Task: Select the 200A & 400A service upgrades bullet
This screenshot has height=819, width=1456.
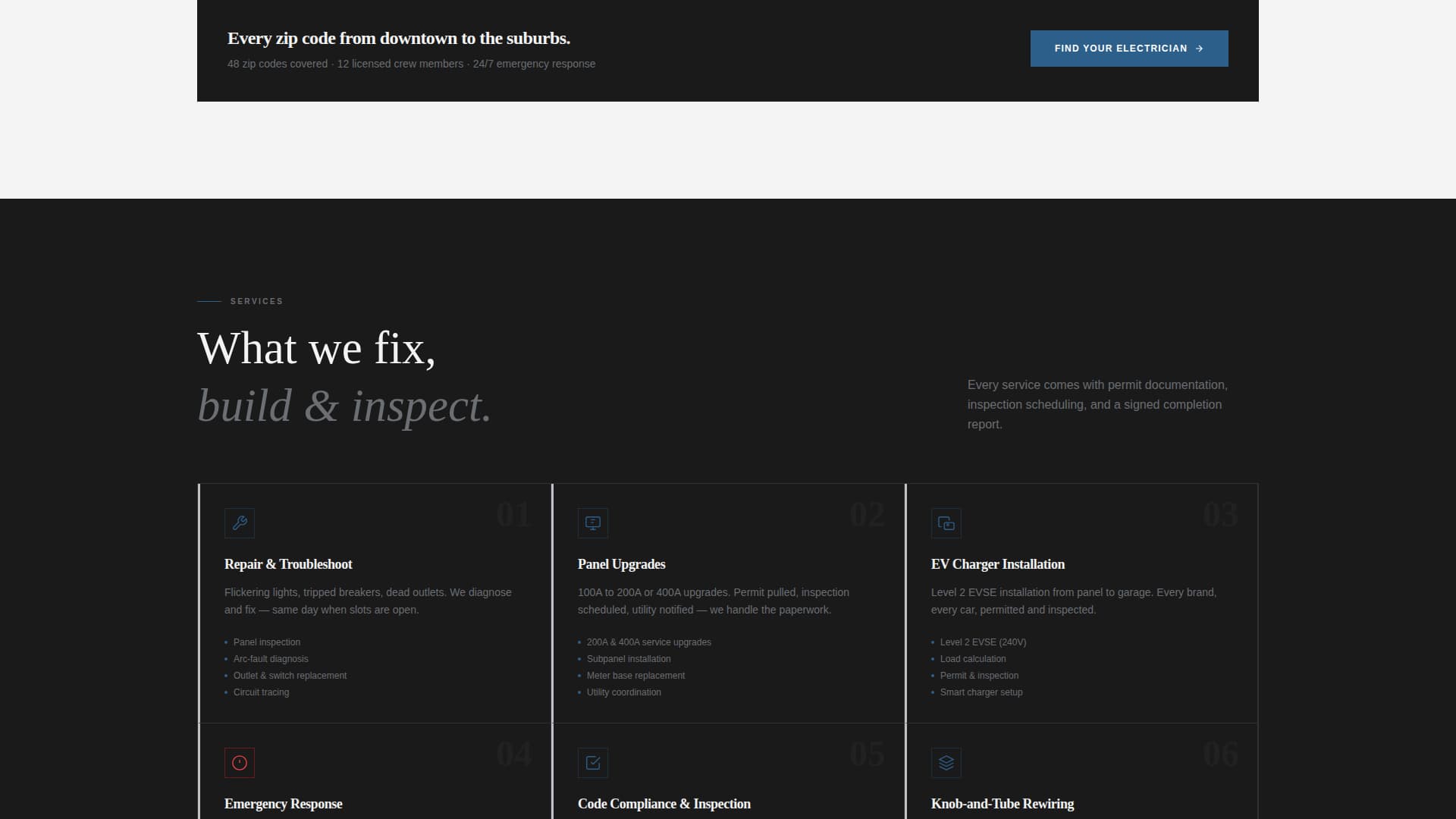Action: tap(649, 642)
